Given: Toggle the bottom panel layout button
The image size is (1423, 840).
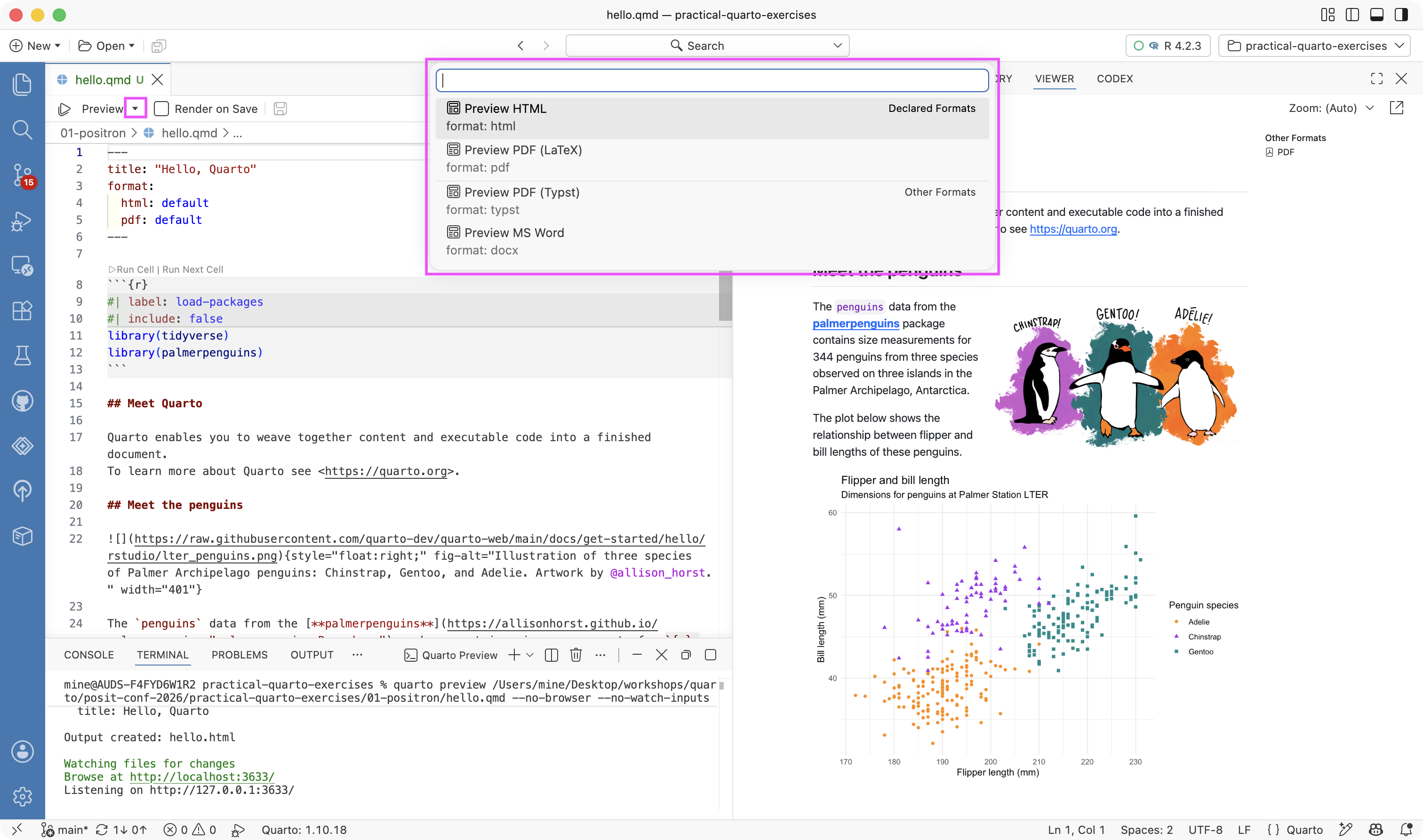Looking at the screenshot, I should click(x=1376, y=15).
